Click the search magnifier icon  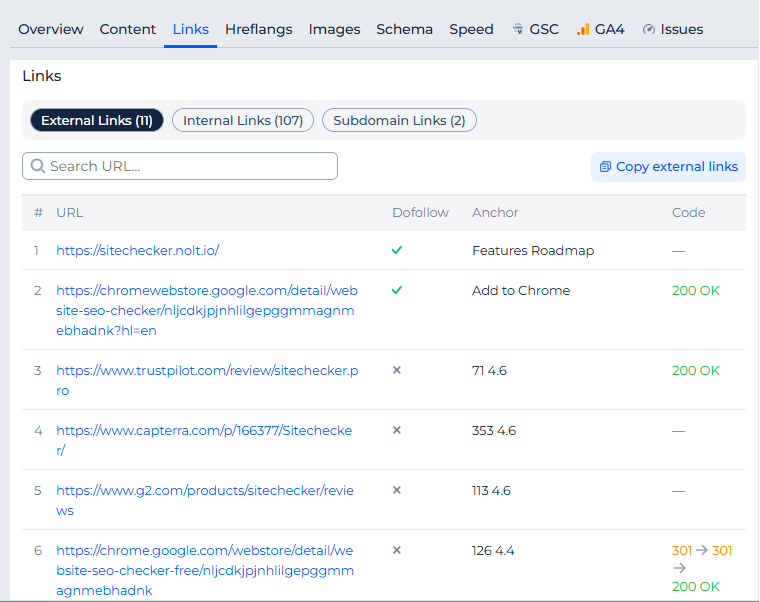point(37,166)
